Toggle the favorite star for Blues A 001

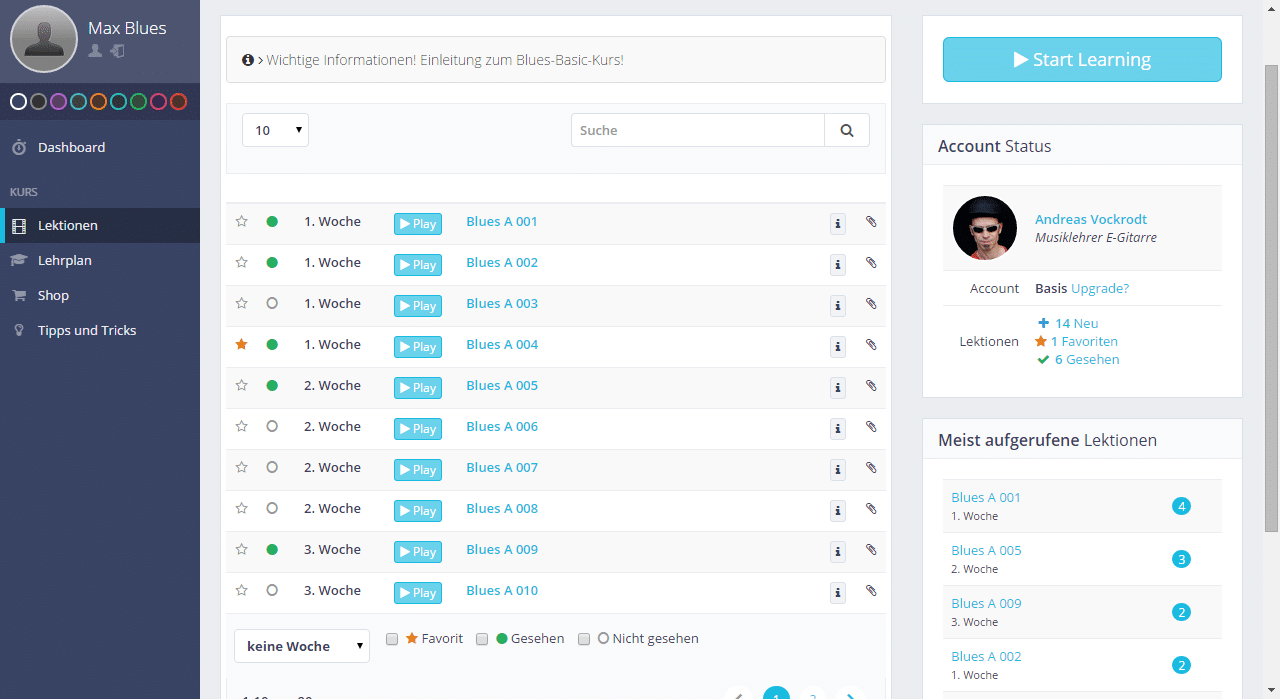(x=241, y=221)
